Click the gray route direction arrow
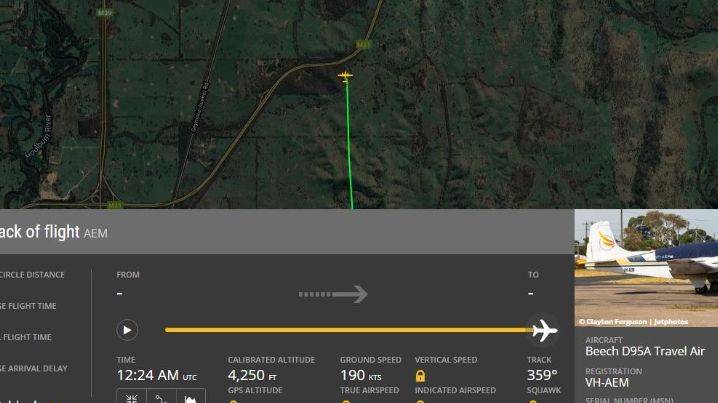718x403 pixels. (333, 294)
